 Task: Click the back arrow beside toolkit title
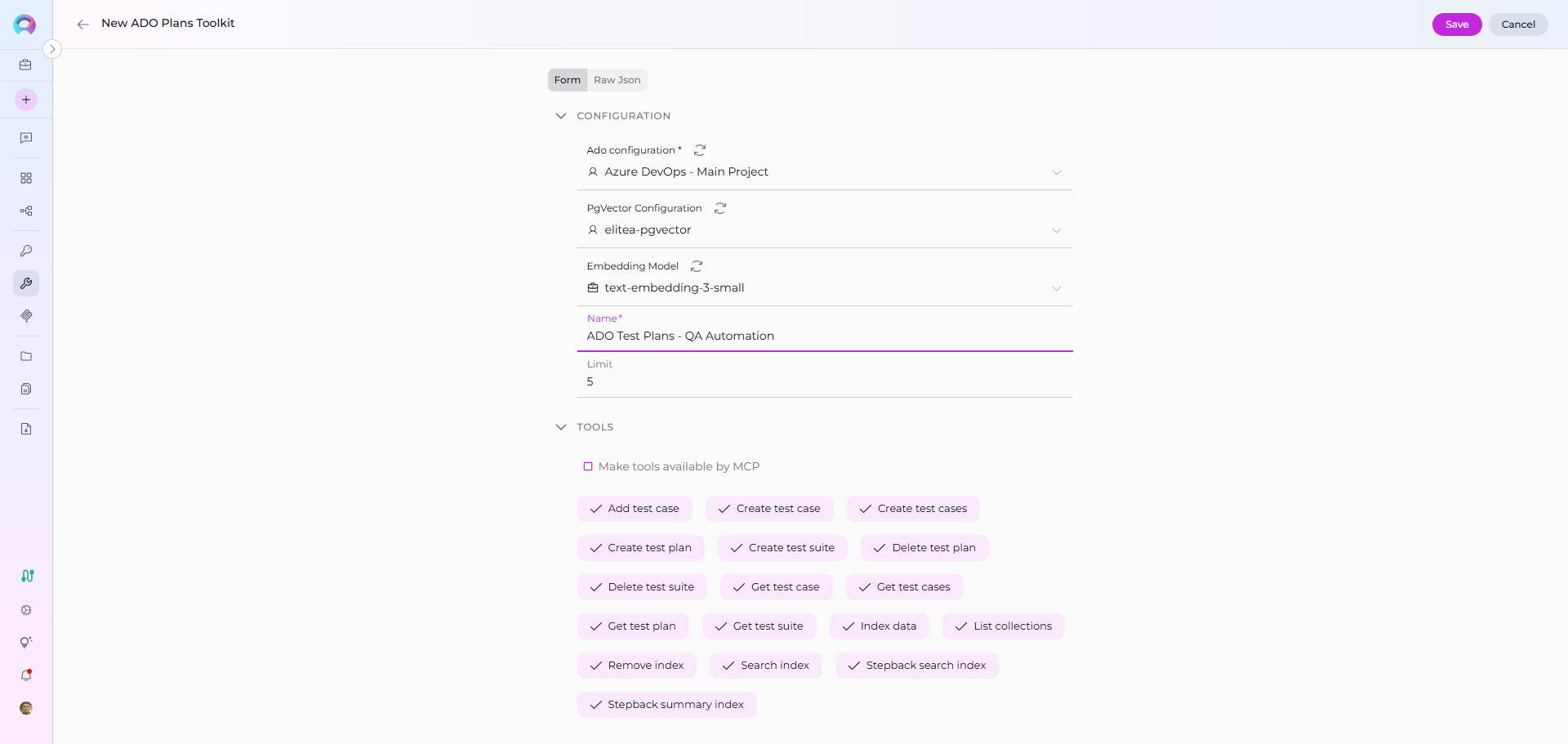pyautogui.click(x=82, y=25)
